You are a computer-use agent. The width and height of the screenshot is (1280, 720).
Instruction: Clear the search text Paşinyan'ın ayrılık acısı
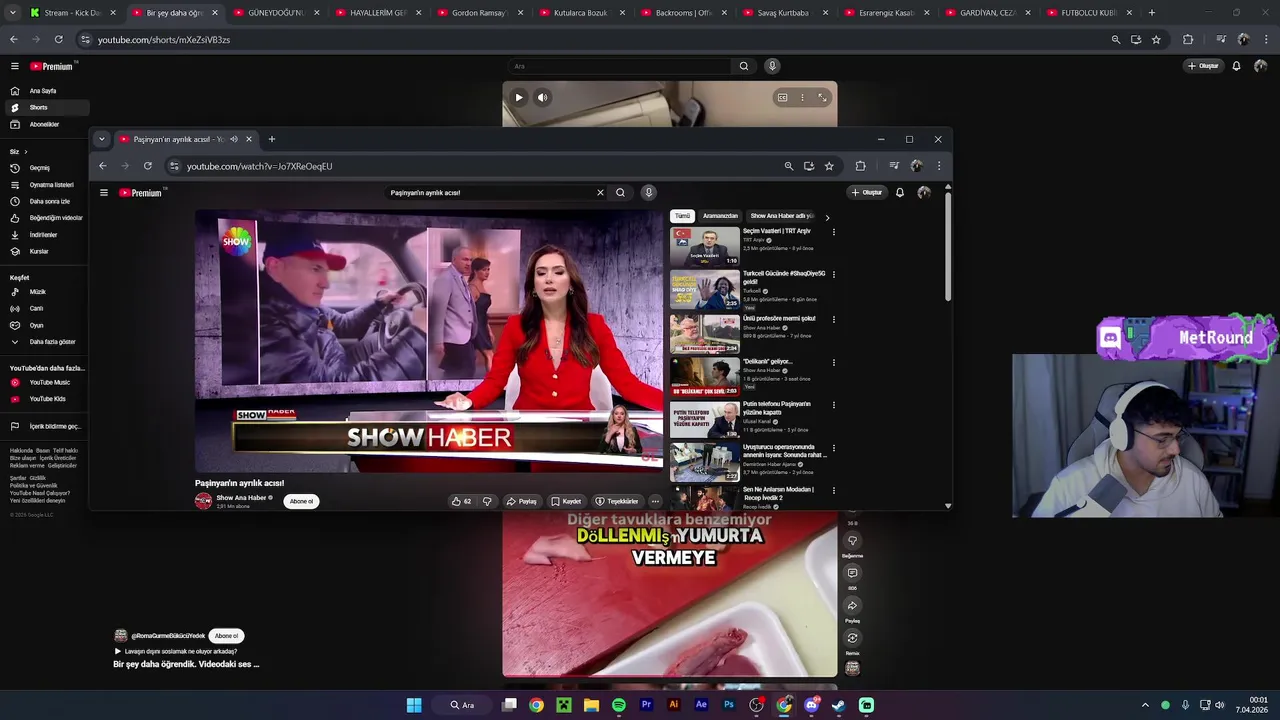600,193
